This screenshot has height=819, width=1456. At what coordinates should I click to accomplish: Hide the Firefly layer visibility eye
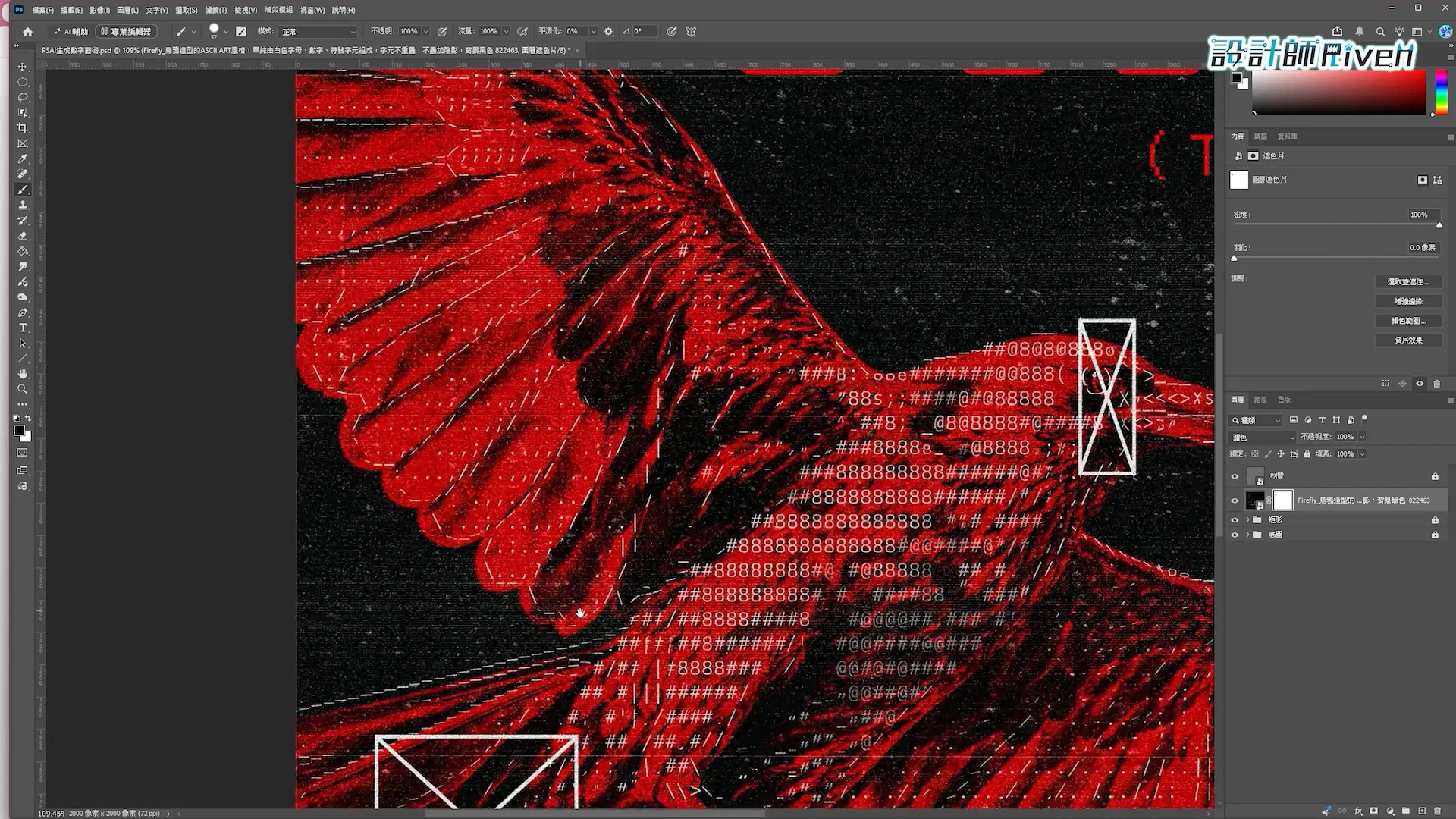point(1235,500)
